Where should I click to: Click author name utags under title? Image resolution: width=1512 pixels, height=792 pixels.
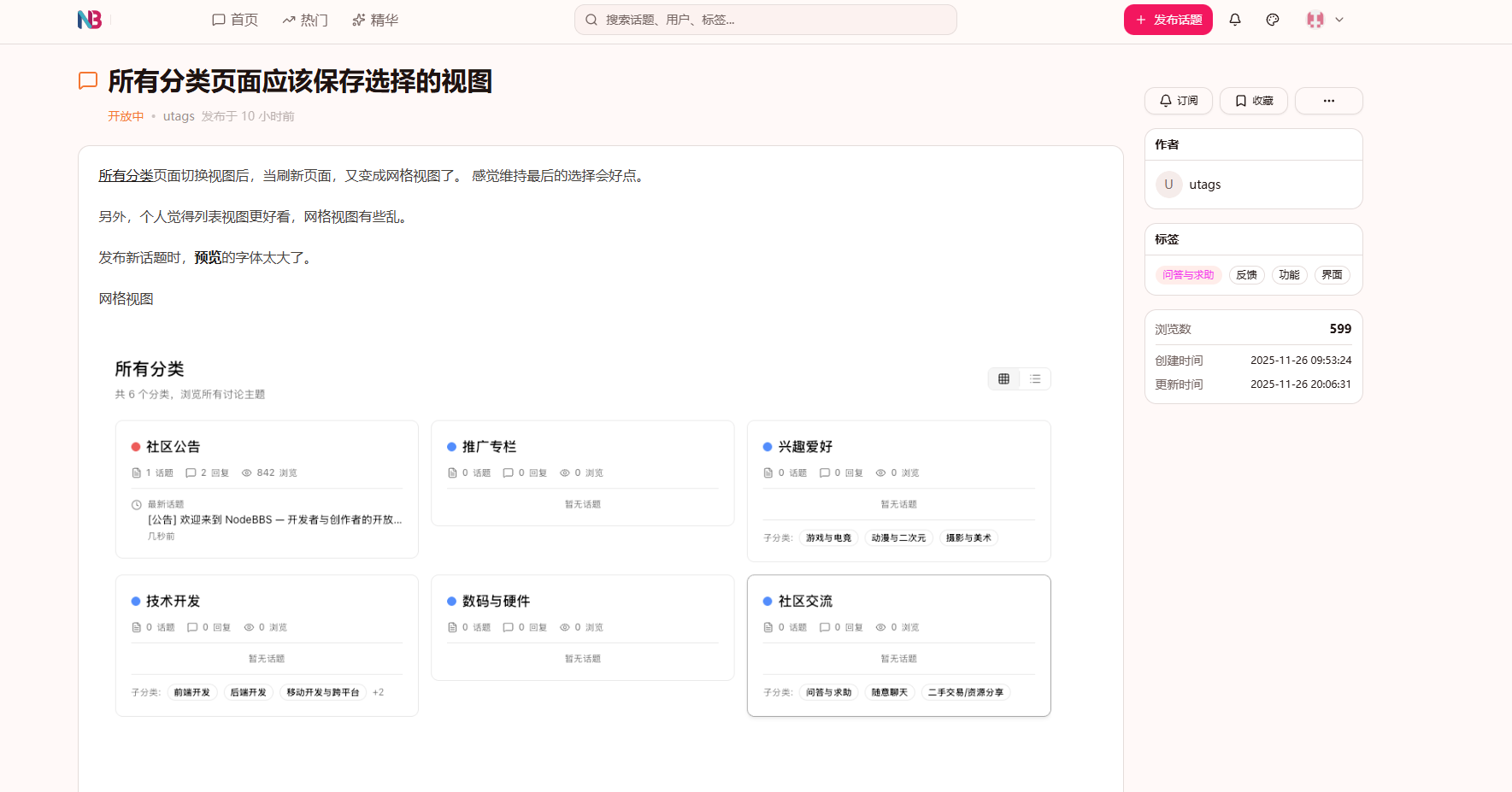tap(179, 116)
